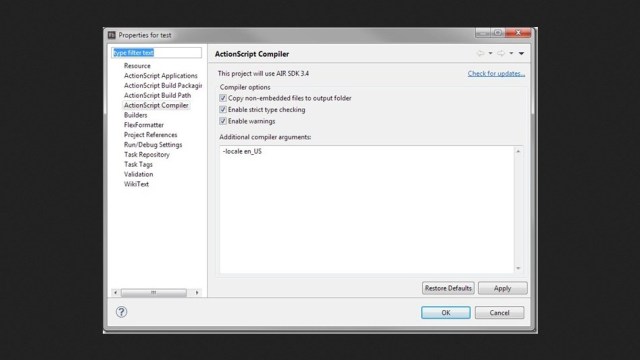
Task: Select ActionScript Build Path entry
Action: 158,95
